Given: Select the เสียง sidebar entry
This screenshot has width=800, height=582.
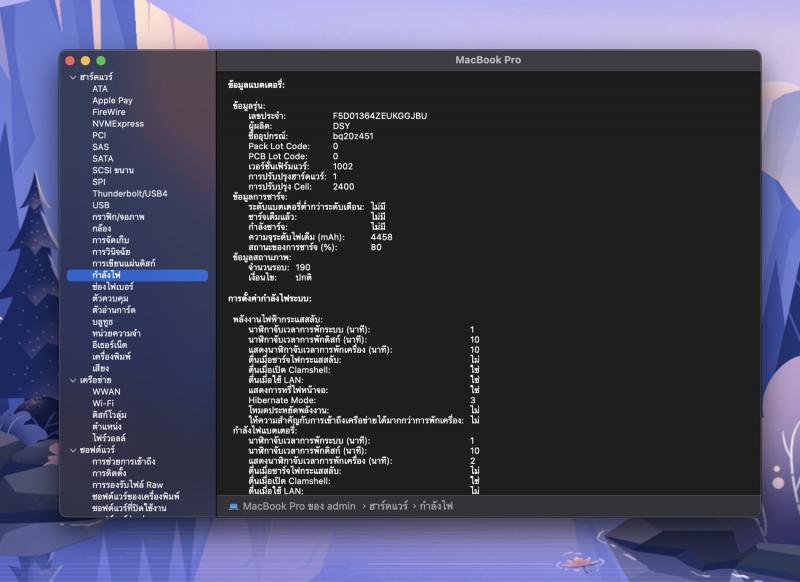Looking at the screenshot, I should pyautogui.click(x=101, y=368).
